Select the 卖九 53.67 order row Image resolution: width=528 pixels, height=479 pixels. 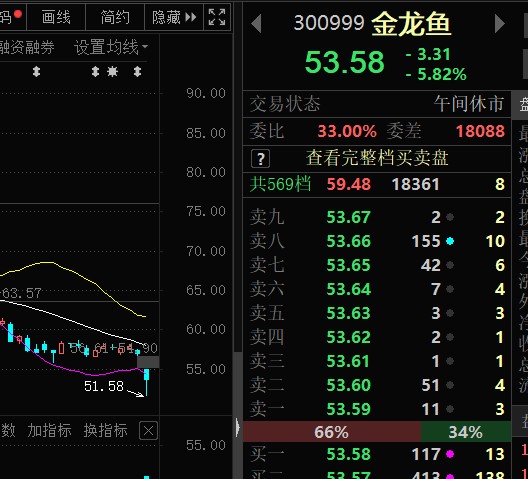(377, 217)
